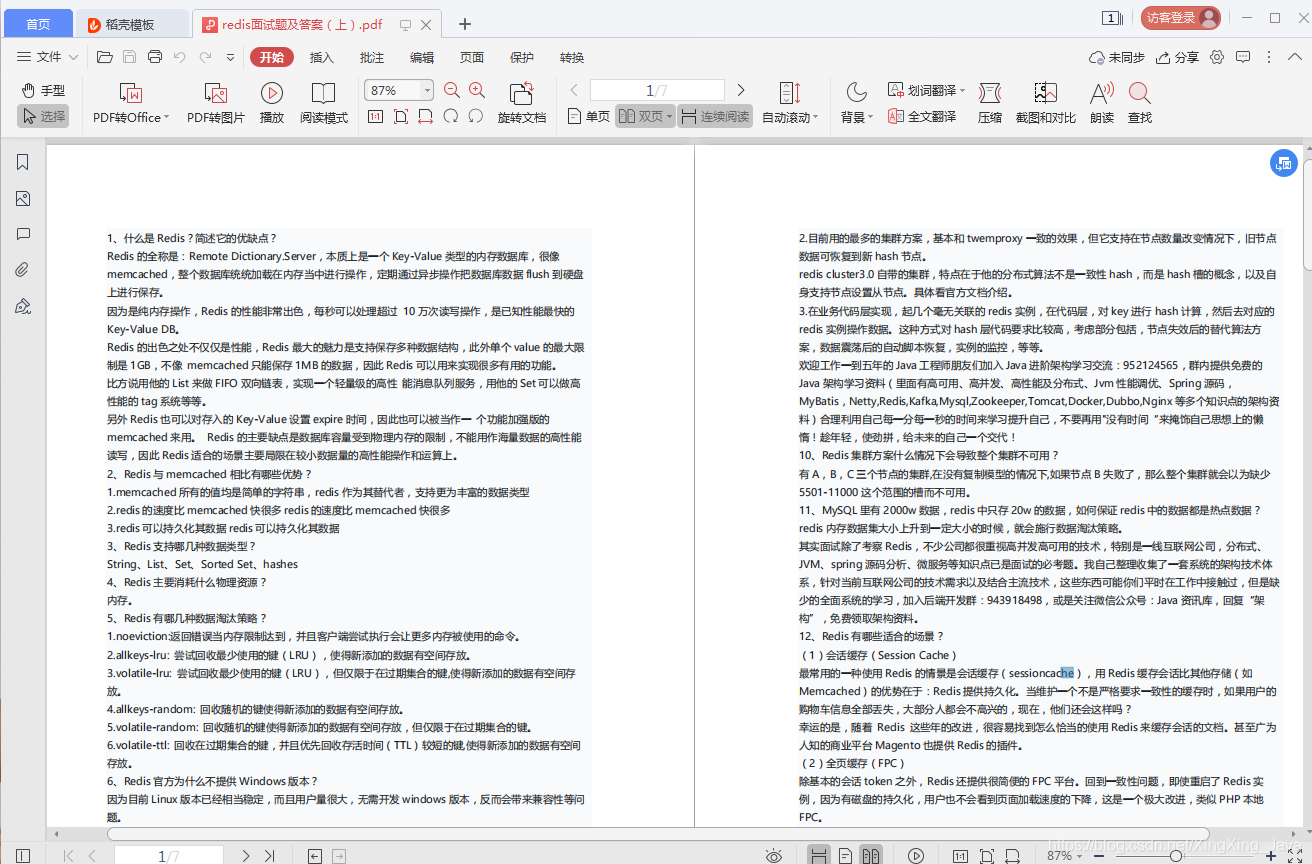
Task: Switch to the 开始 tab
Action: click(272, 57)
